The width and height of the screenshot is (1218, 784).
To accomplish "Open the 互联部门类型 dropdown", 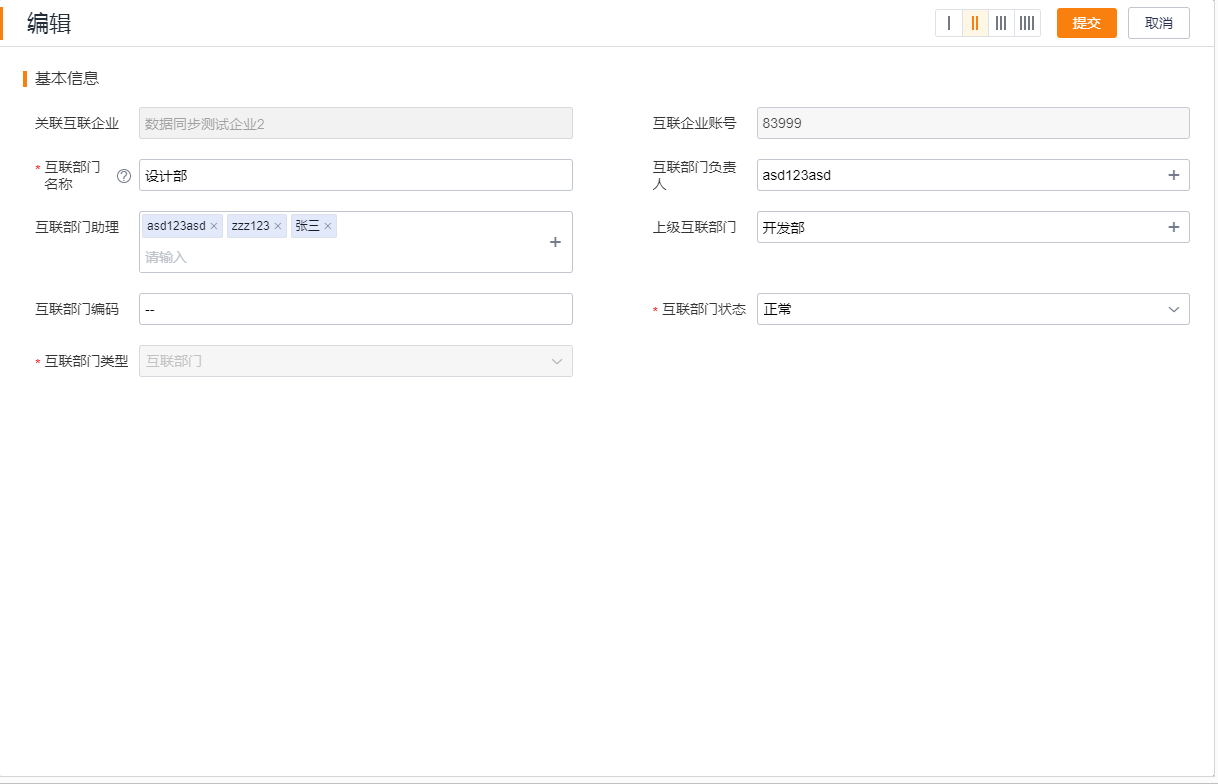I will (x=356, y=361).
